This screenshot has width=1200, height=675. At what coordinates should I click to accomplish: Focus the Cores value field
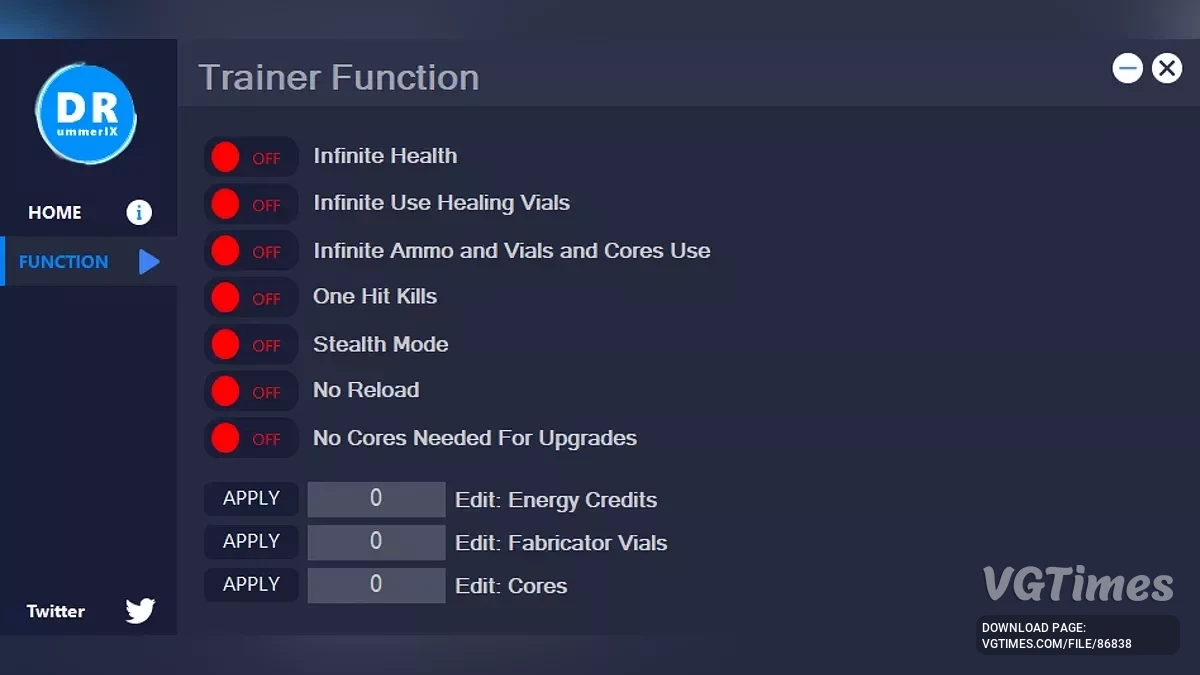pos(376,585)
